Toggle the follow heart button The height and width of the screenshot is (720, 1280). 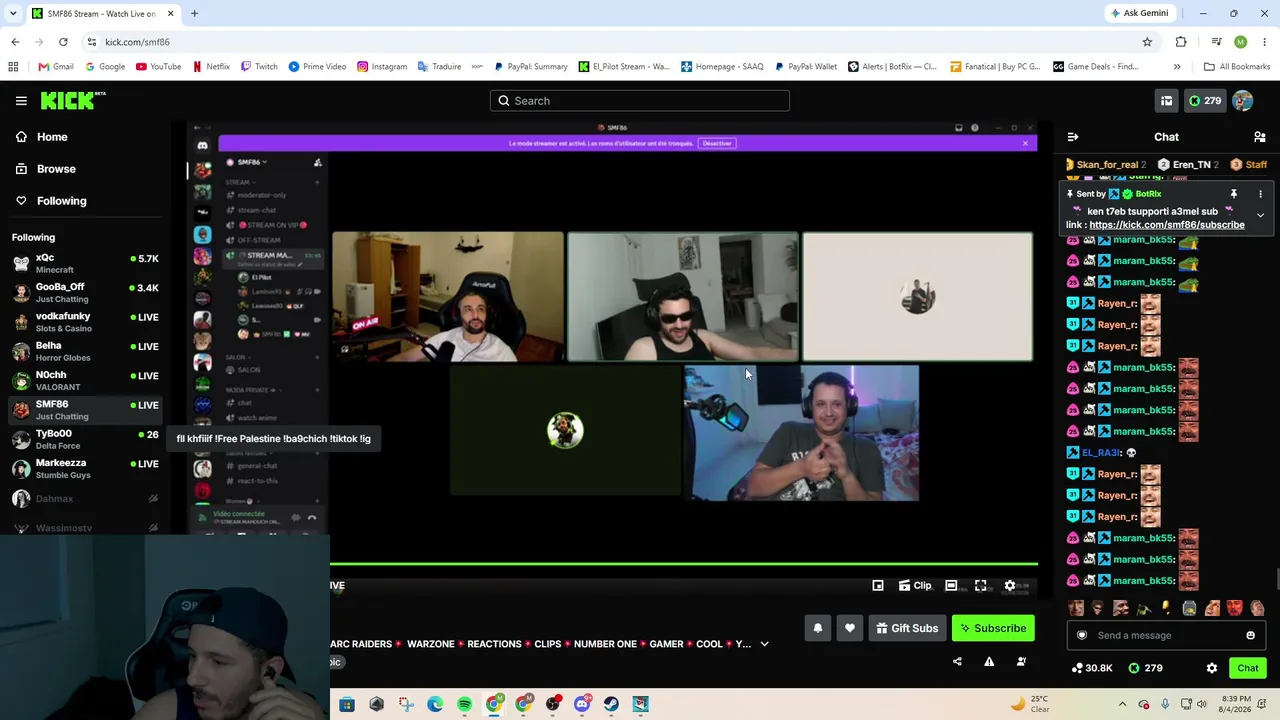coord(850,628)
